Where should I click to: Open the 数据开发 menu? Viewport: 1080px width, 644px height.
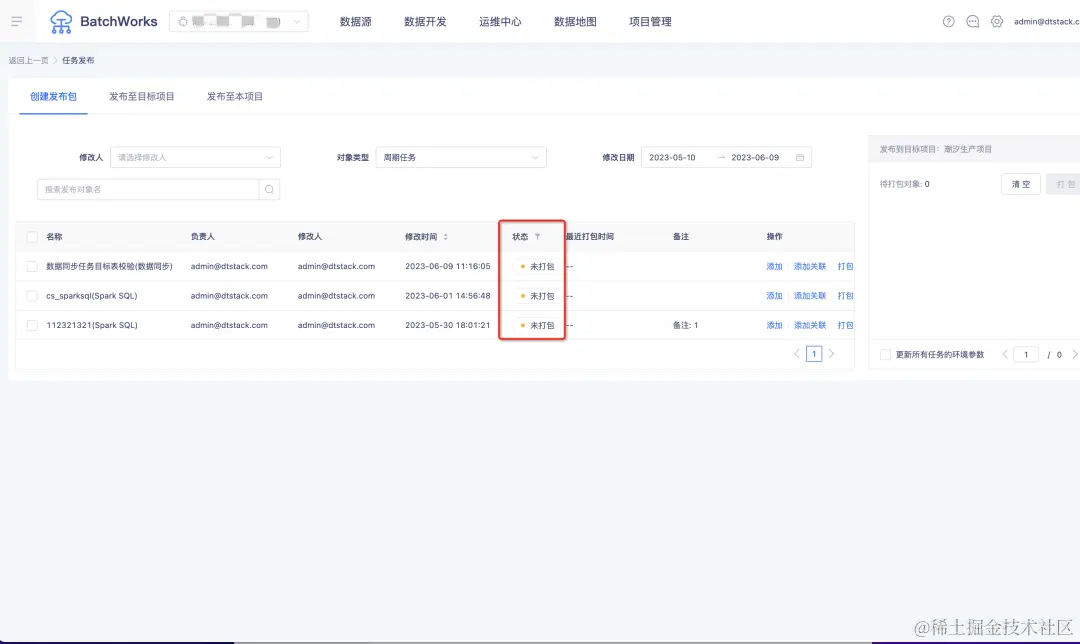[x=425, y=21]
